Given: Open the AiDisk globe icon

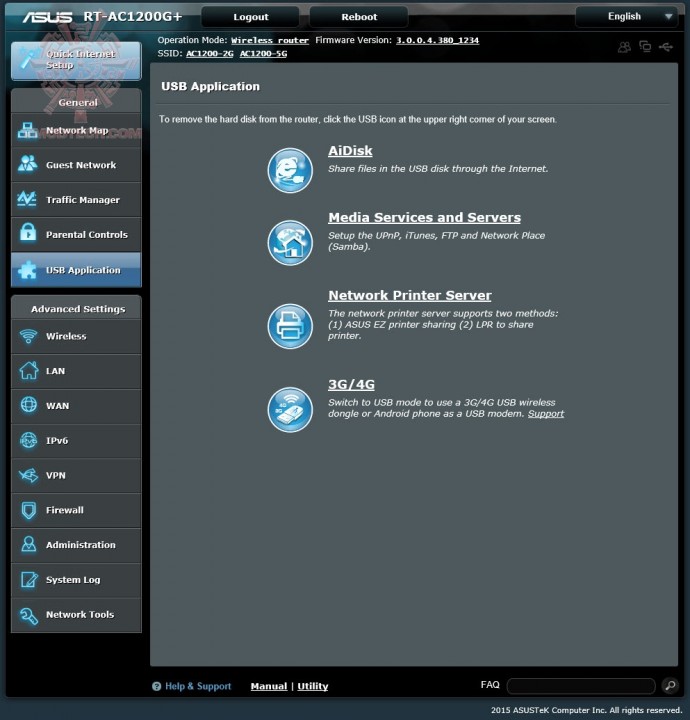Looking at the screenshot, I should (x=290, y=170).
